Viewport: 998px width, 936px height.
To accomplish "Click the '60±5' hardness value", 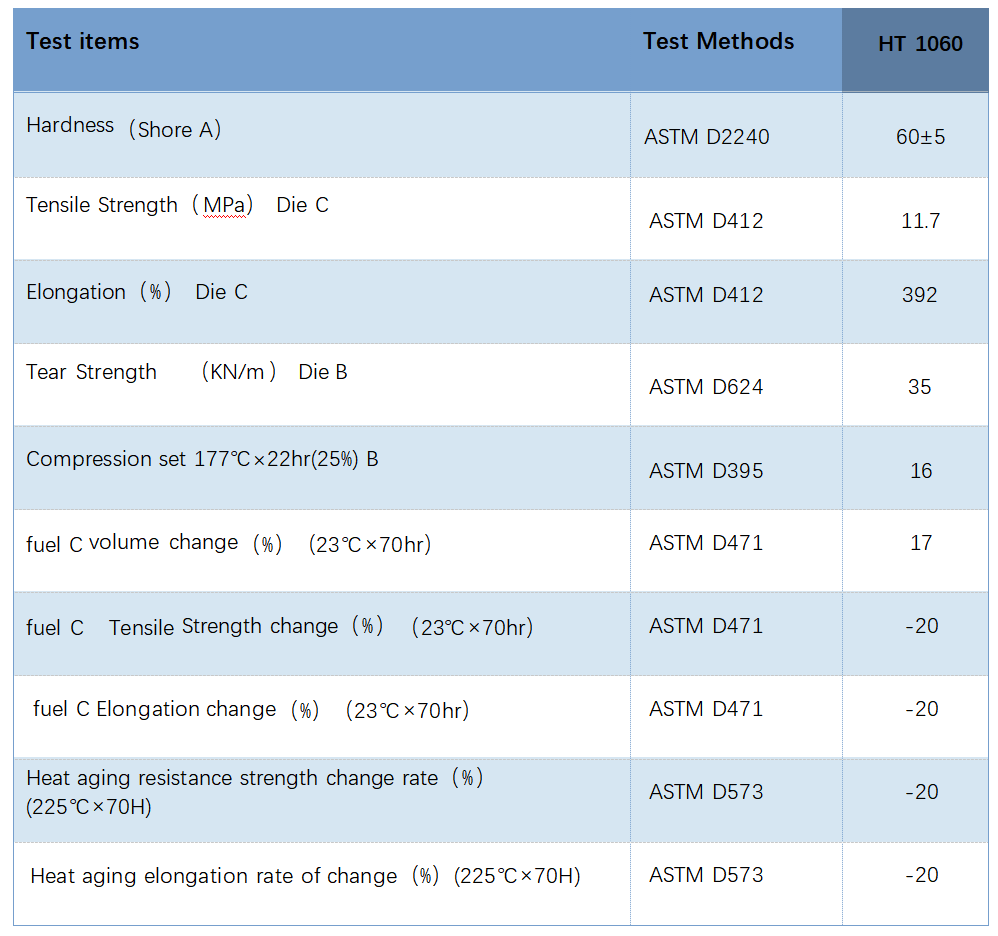I will click(x=920, y=137).
